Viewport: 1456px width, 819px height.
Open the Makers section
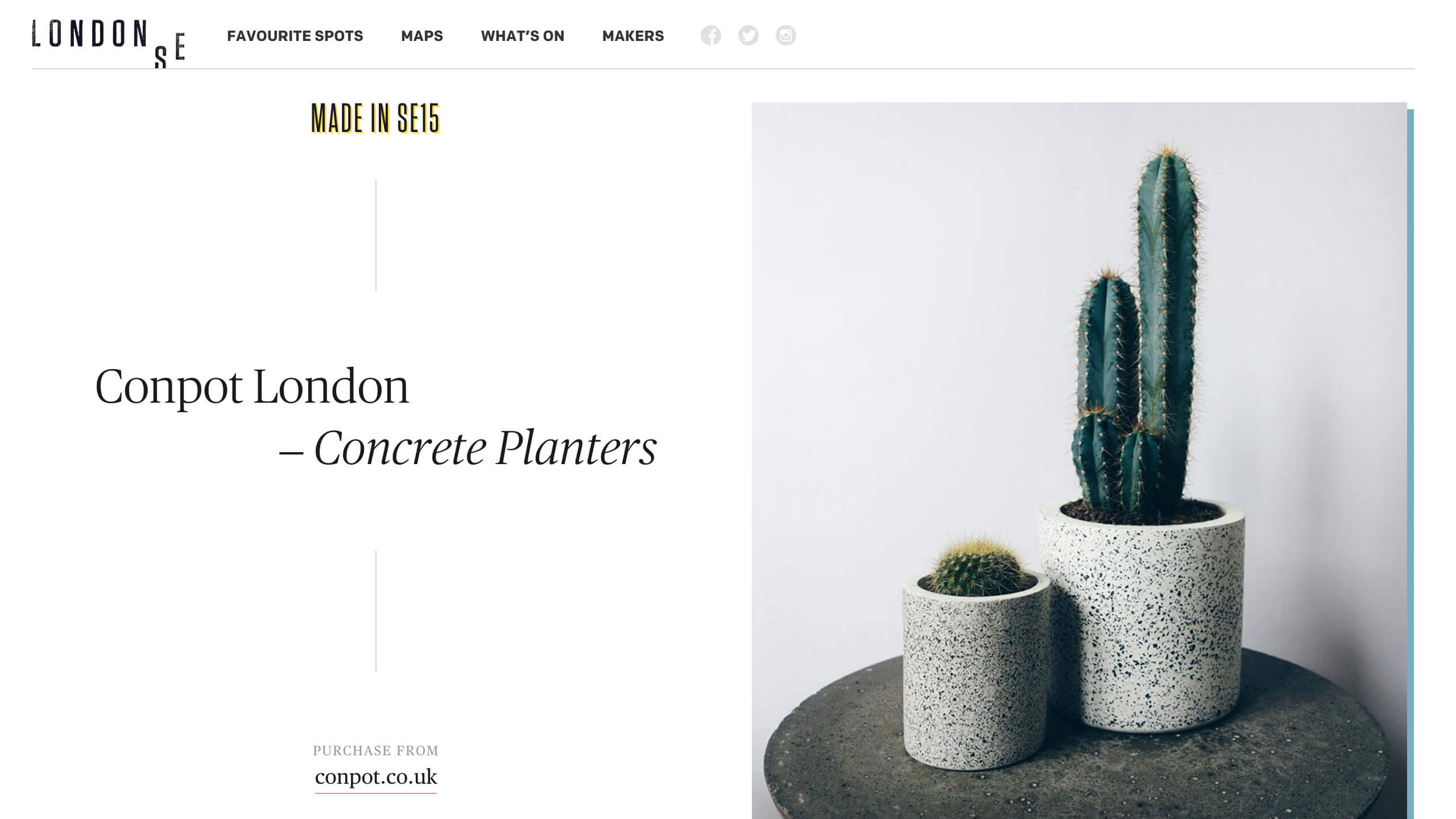(x=633, y=36)
